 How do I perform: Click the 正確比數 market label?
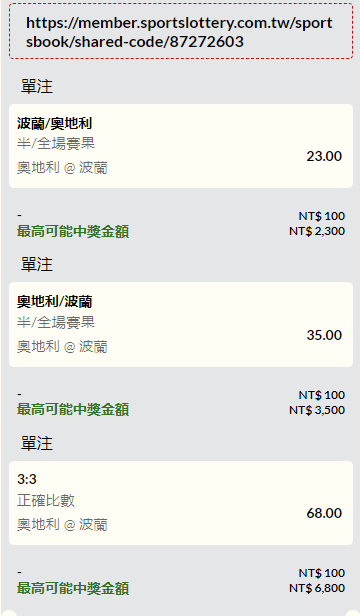pyautogui.click(x=46, y=500)
